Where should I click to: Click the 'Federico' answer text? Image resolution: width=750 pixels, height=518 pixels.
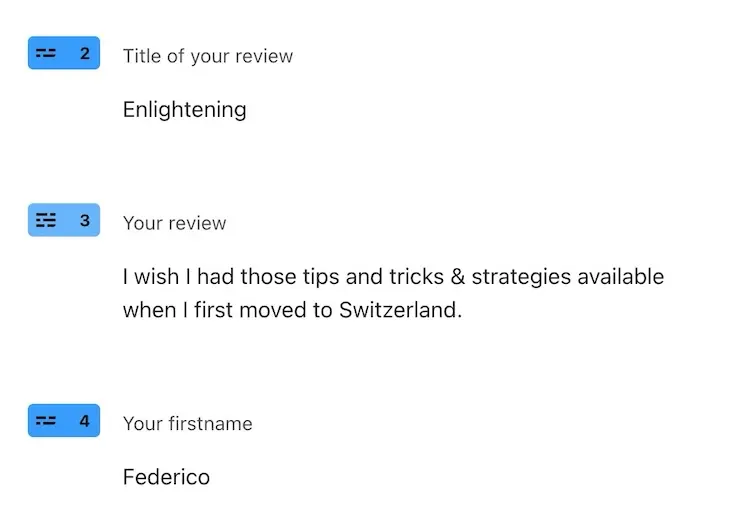click(x=166, y=477)
